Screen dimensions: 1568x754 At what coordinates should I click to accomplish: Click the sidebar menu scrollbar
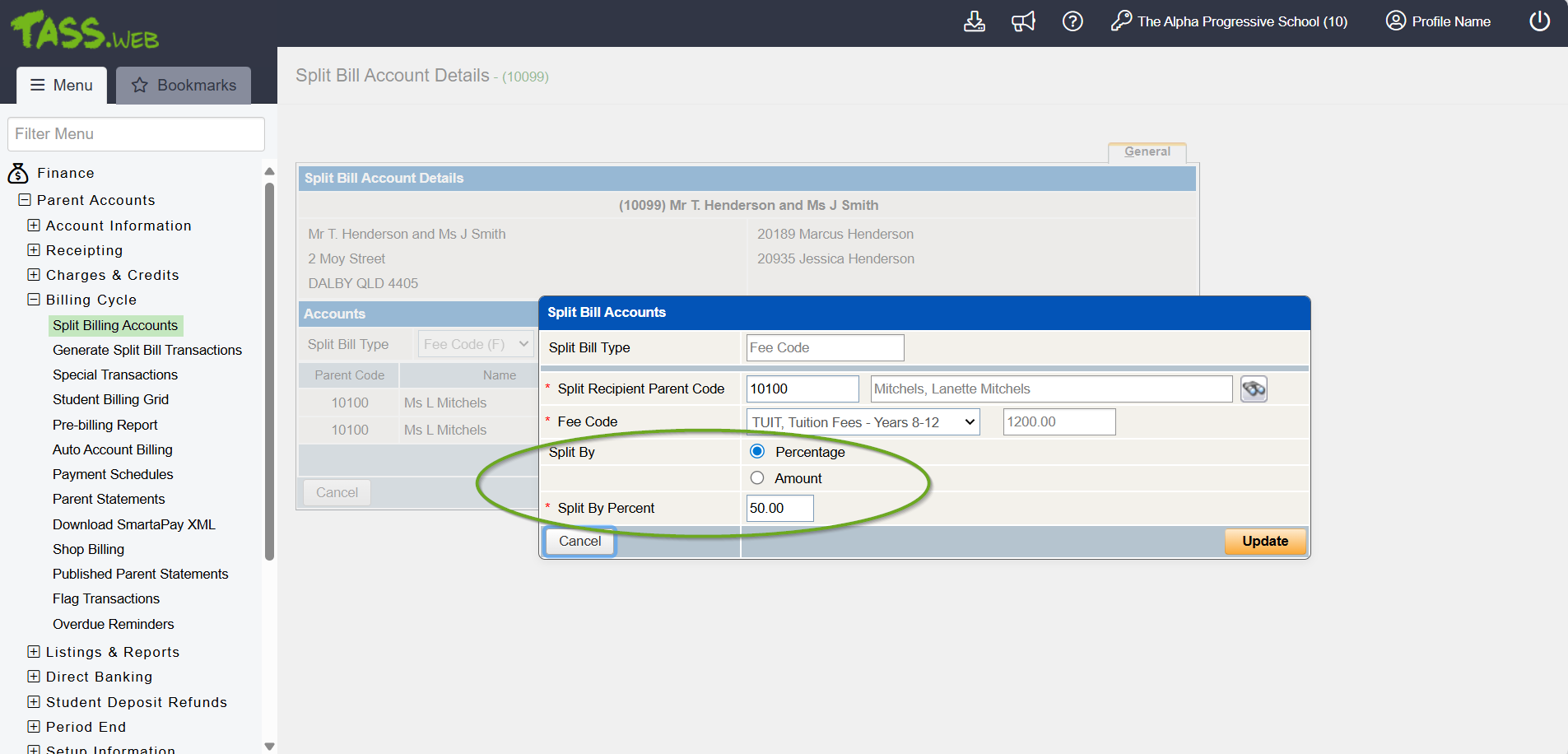(269, 370)
